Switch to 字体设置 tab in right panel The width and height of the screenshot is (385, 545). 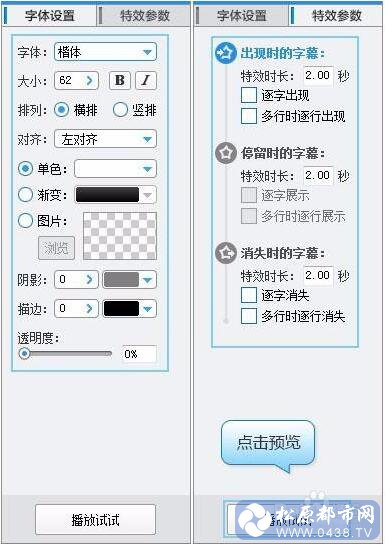241,16
